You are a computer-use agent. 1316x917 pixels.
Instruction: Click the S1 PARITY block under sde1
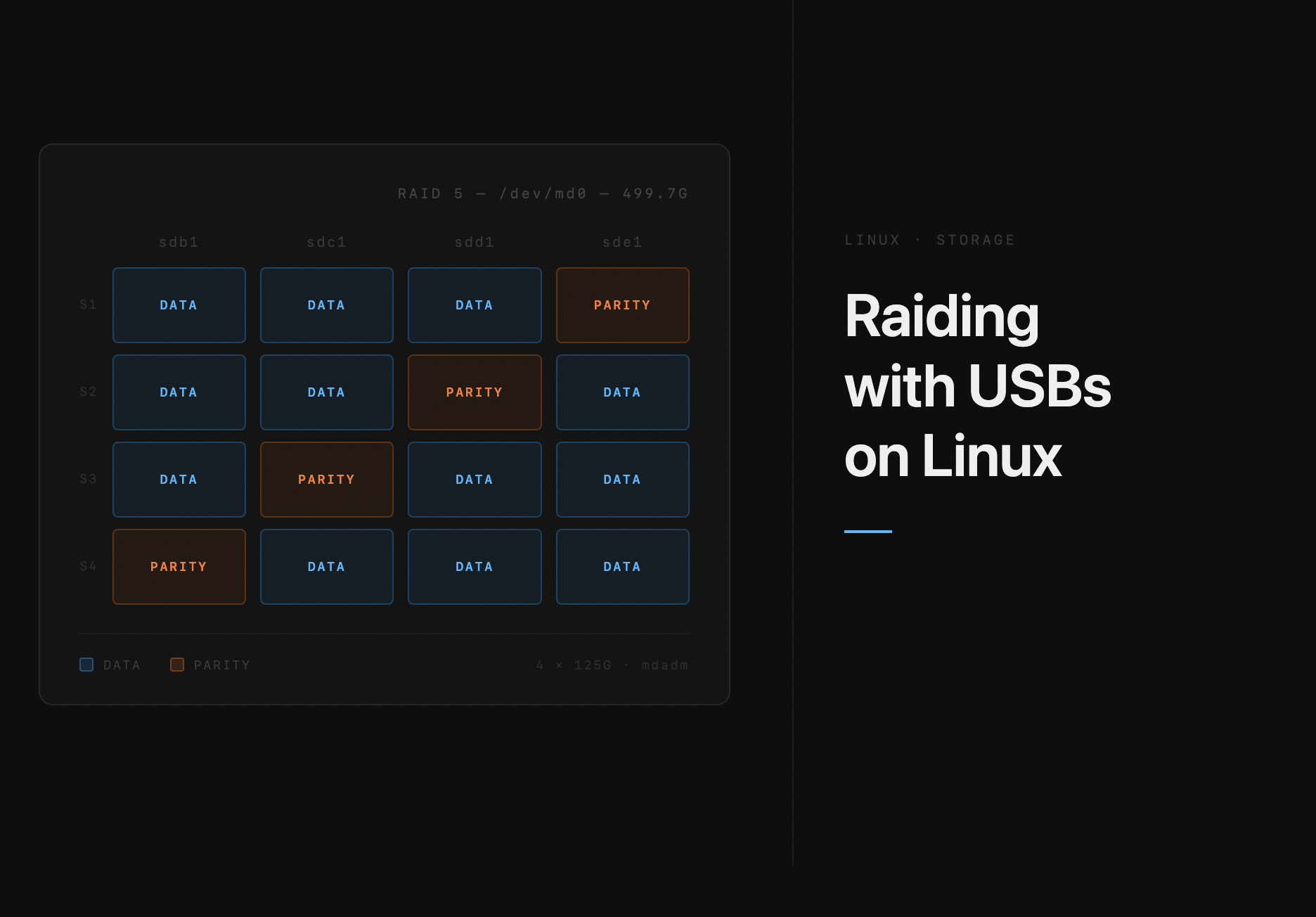click(x=623, y=305)
